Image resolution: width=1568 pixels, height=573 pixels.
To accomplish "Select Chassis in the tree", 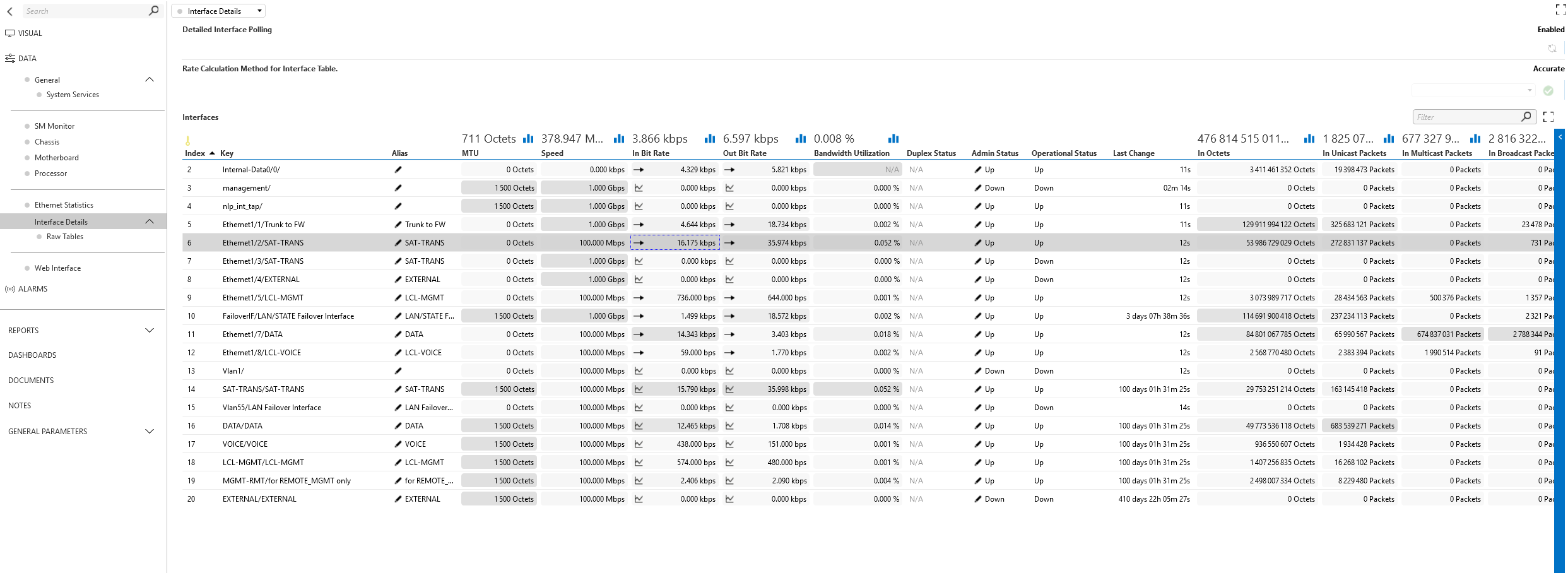I will (47, 142).
